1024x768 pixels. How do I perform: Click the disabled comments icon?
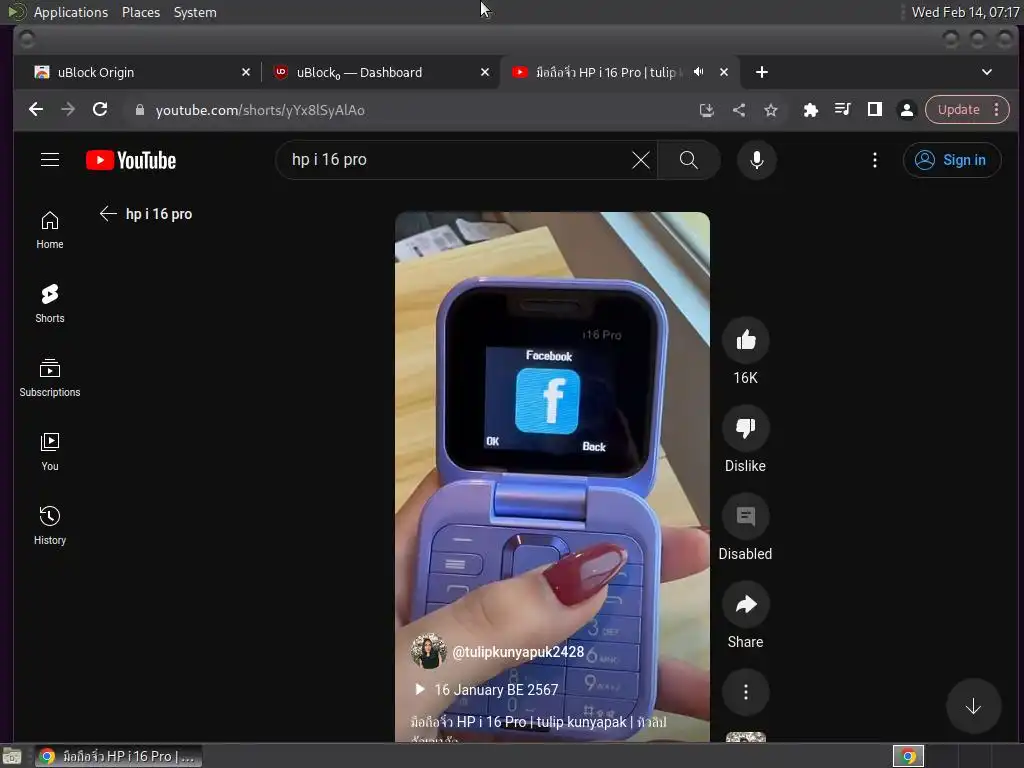745,517
